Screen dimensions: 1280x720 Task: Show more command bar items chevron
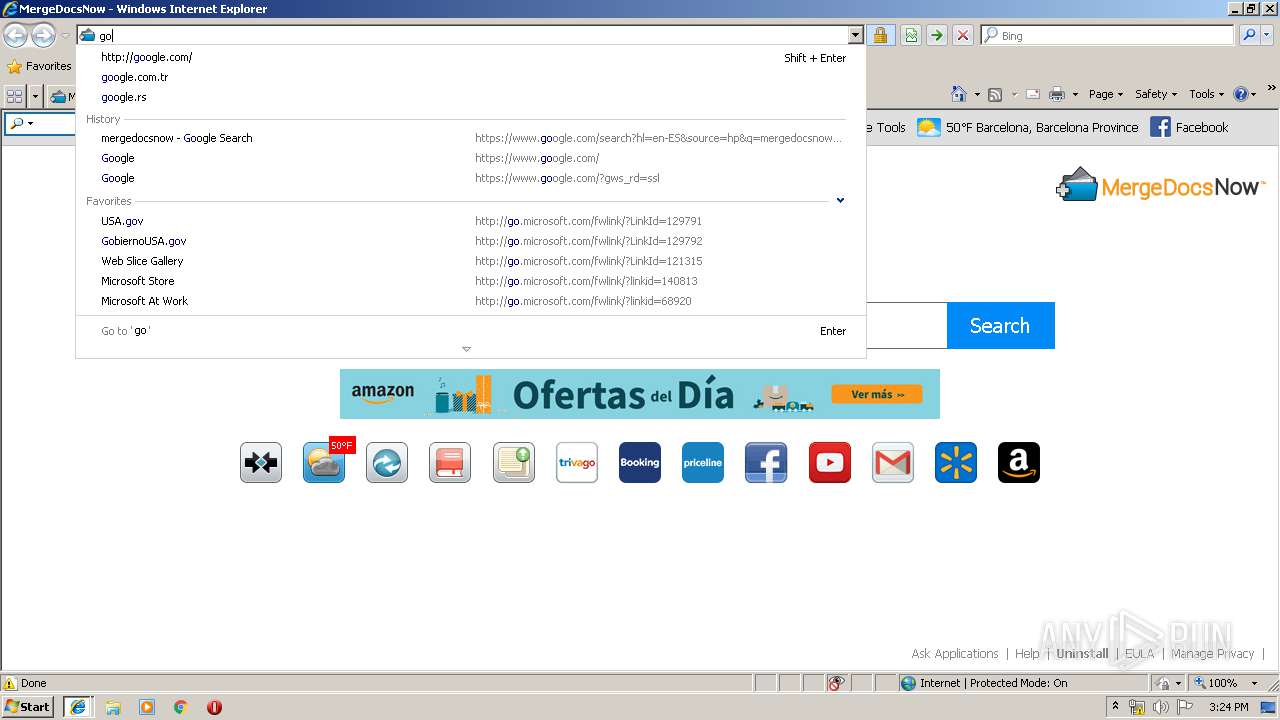point(1272,88)
